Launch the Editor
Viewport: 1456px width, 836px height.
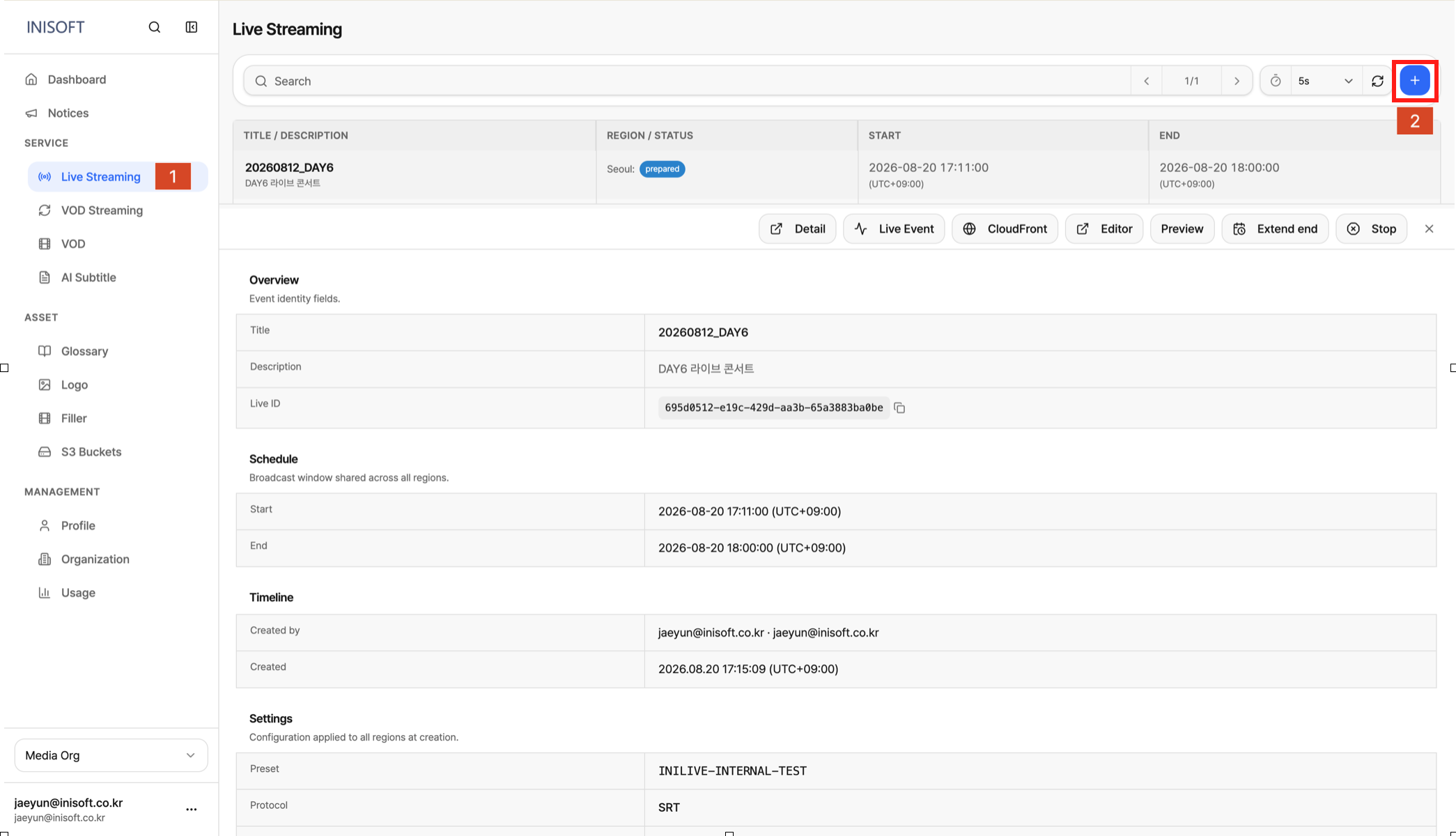pos(1104,229)
